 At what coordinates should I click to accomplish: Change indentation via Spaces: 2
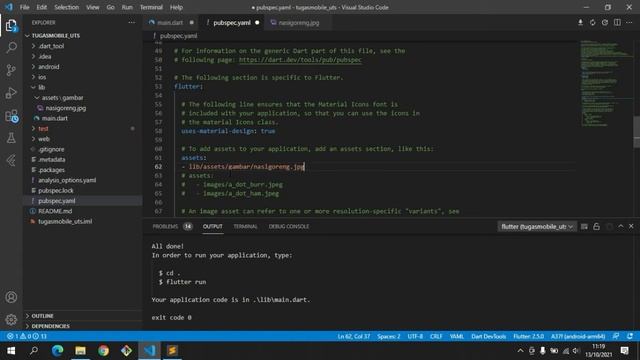(389, 336)
